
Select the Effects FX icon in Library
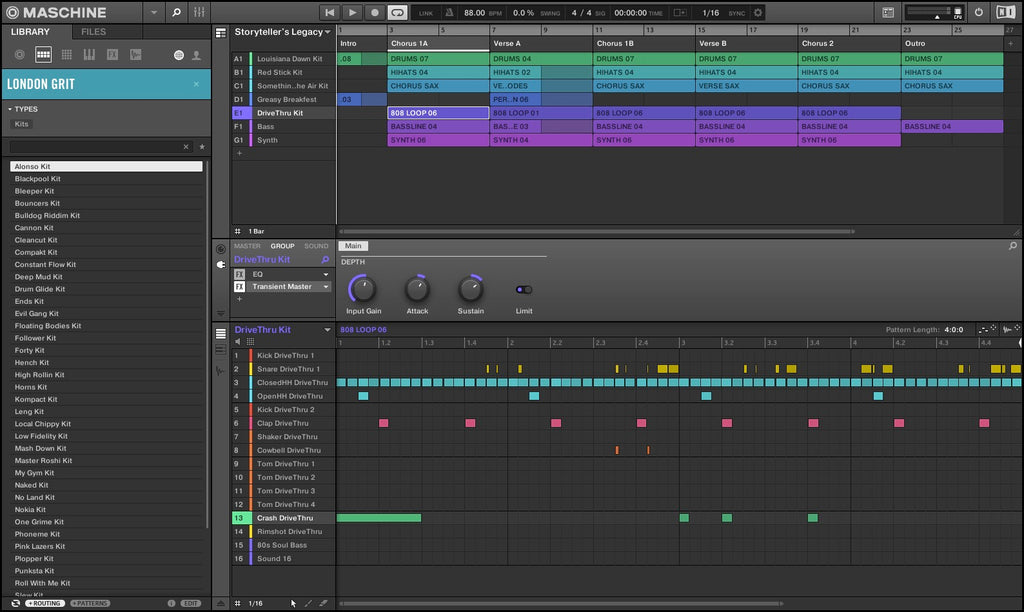[x=112, y=54]
